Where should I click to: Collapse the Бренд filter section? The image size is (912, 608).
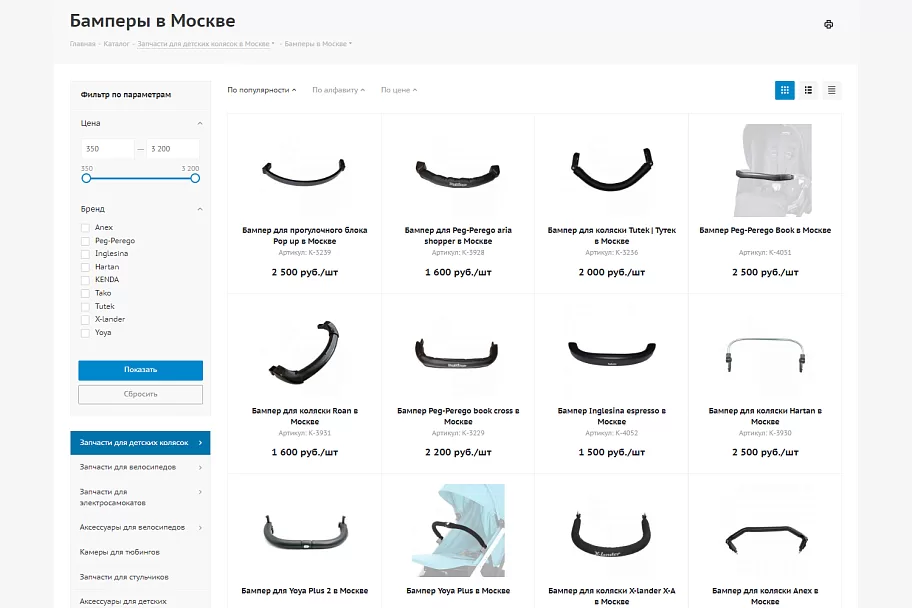coord(200,209)
